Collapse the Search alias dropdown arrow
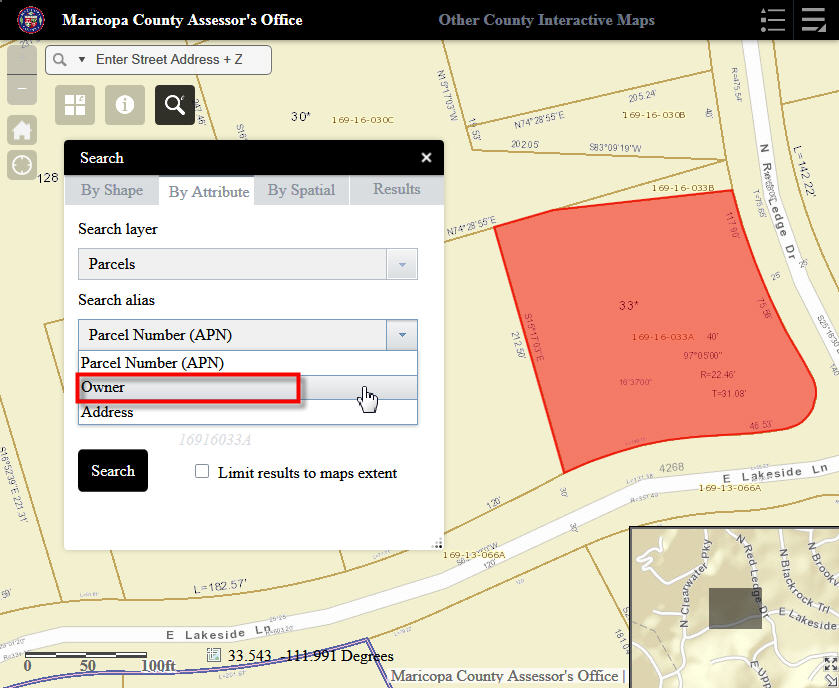Image resolution: width=839 pixels, height=688 pixels. click(402, 335)
